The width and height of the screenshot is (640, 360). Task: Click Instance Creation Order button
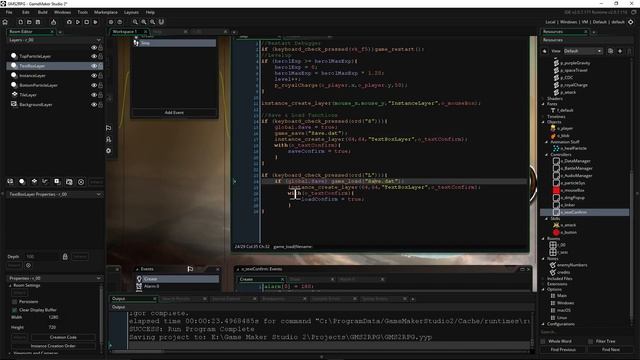[x=53, y=346]
